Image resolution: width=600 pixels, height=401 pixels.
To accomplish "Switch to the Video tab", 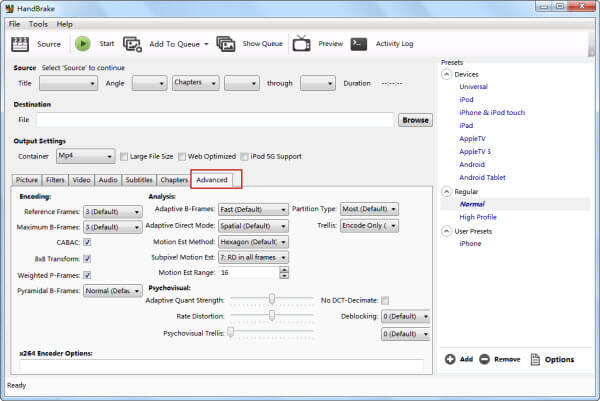I will [81, 180].
